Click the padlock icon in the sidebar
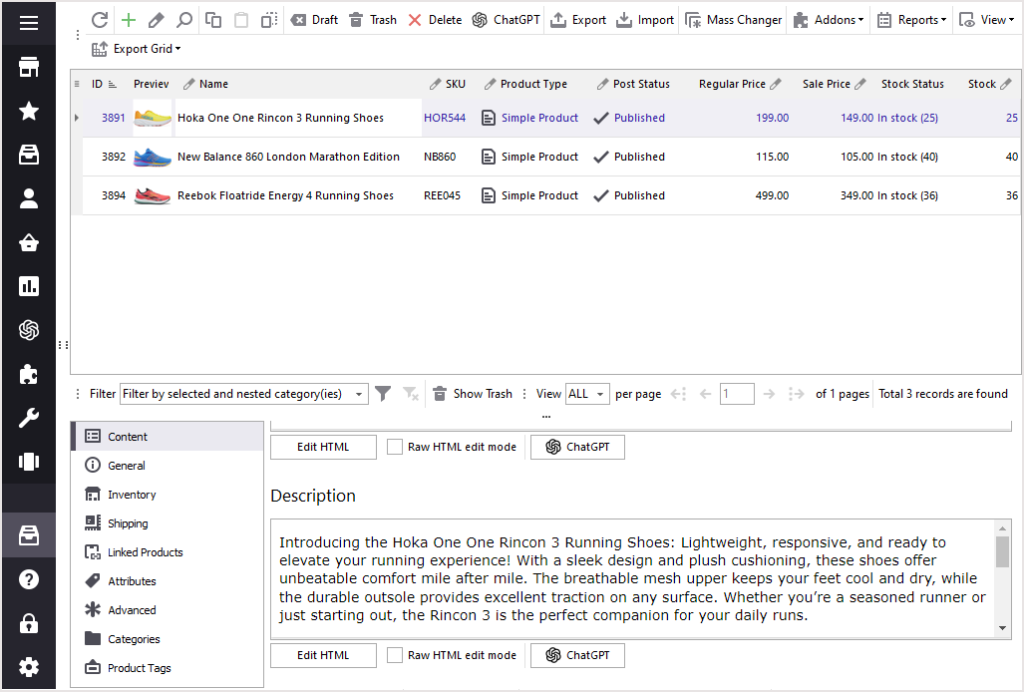1024x692 pixels. point(29,623)
